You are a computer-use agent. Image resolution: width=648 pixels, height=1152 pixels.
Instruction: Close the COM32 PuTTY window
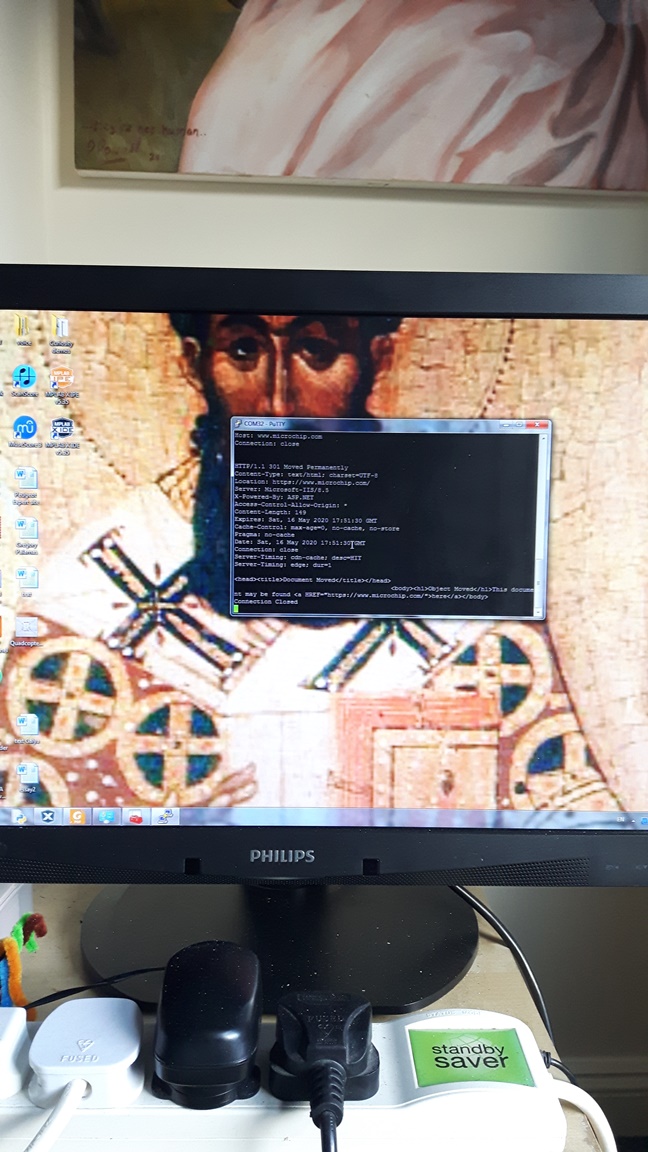tap(537, 424)
